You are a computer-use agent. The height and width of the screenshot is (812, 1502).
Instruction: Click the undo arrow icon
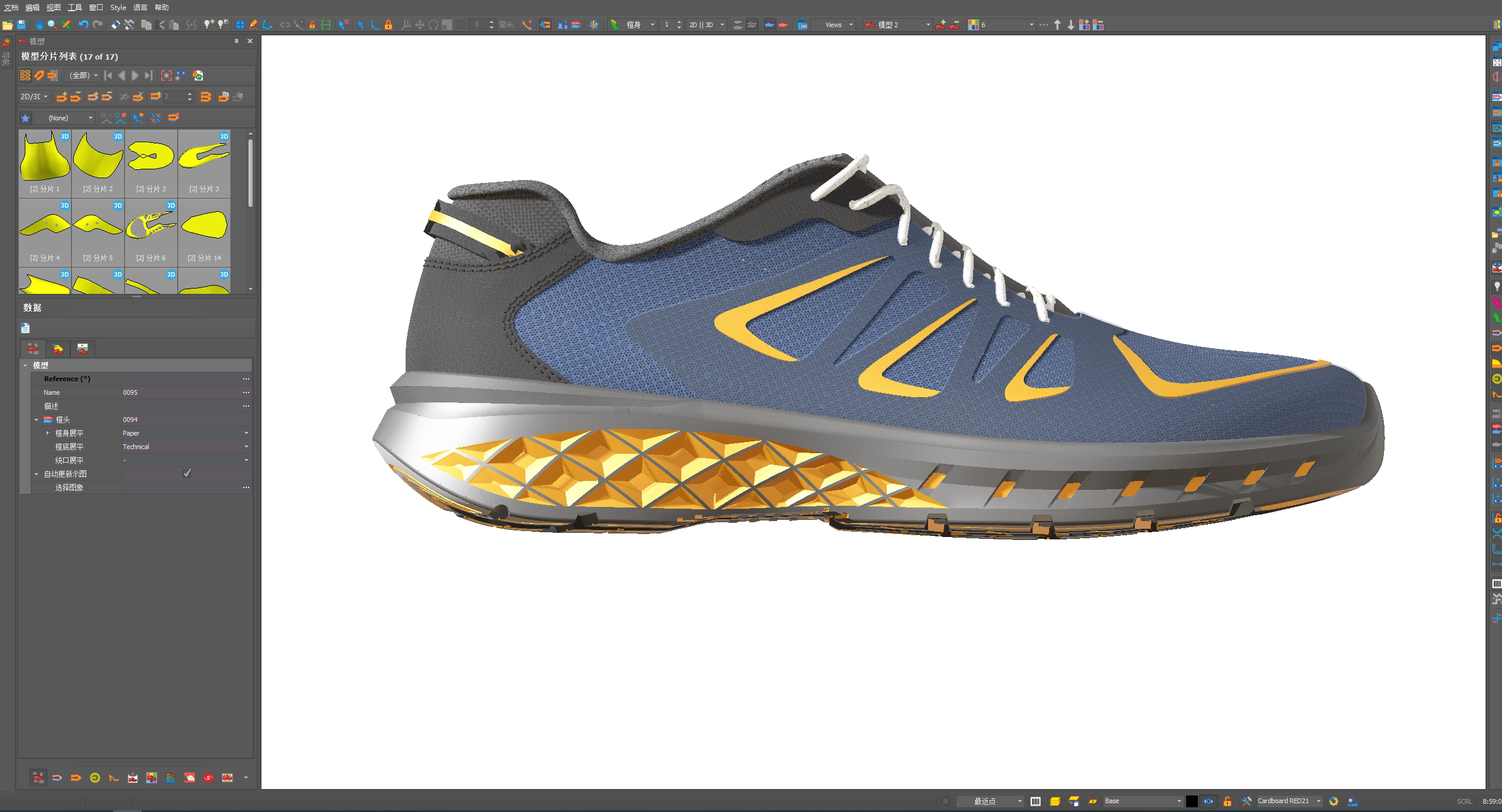(x=83, y=25)
